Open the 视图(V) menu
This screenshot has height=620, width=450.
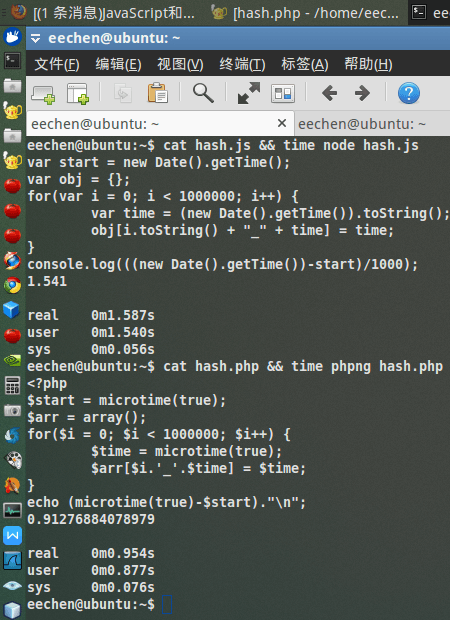tap(180, 64)
